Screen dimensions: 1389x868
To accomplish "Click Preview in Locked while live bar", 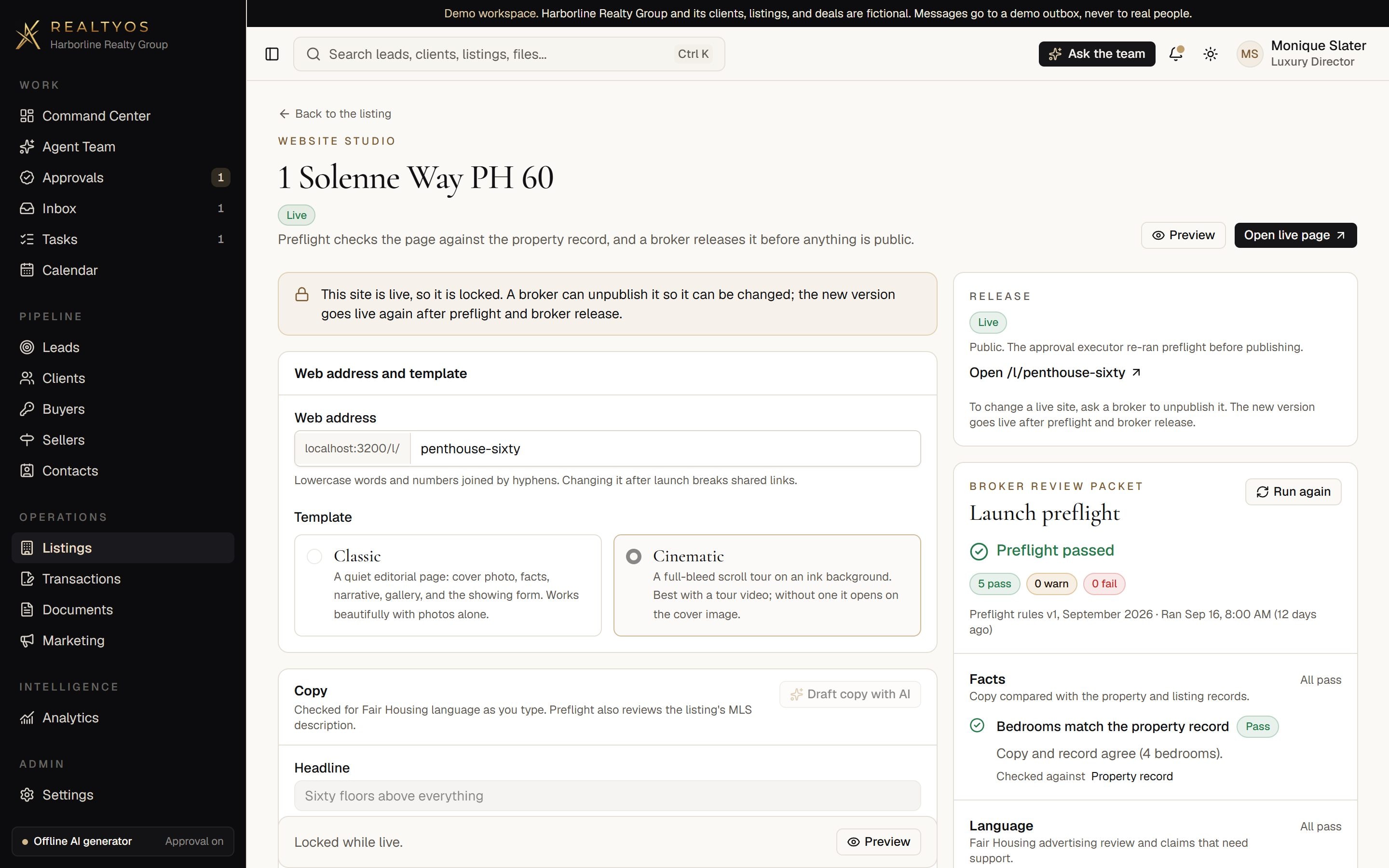I will click(879, 841).
